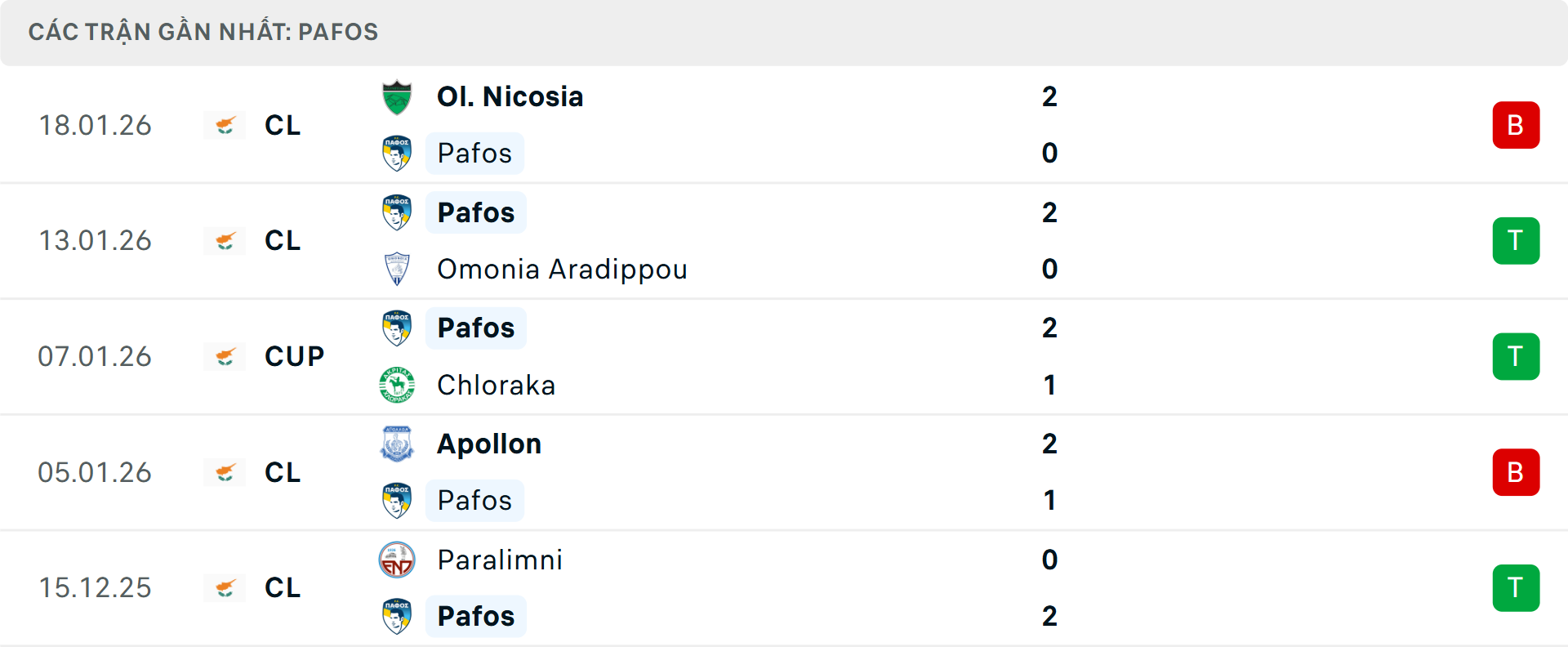Click the Ol. Nicosia club crest
Screen dimensions: 1568x647
(x=397, y=97)
